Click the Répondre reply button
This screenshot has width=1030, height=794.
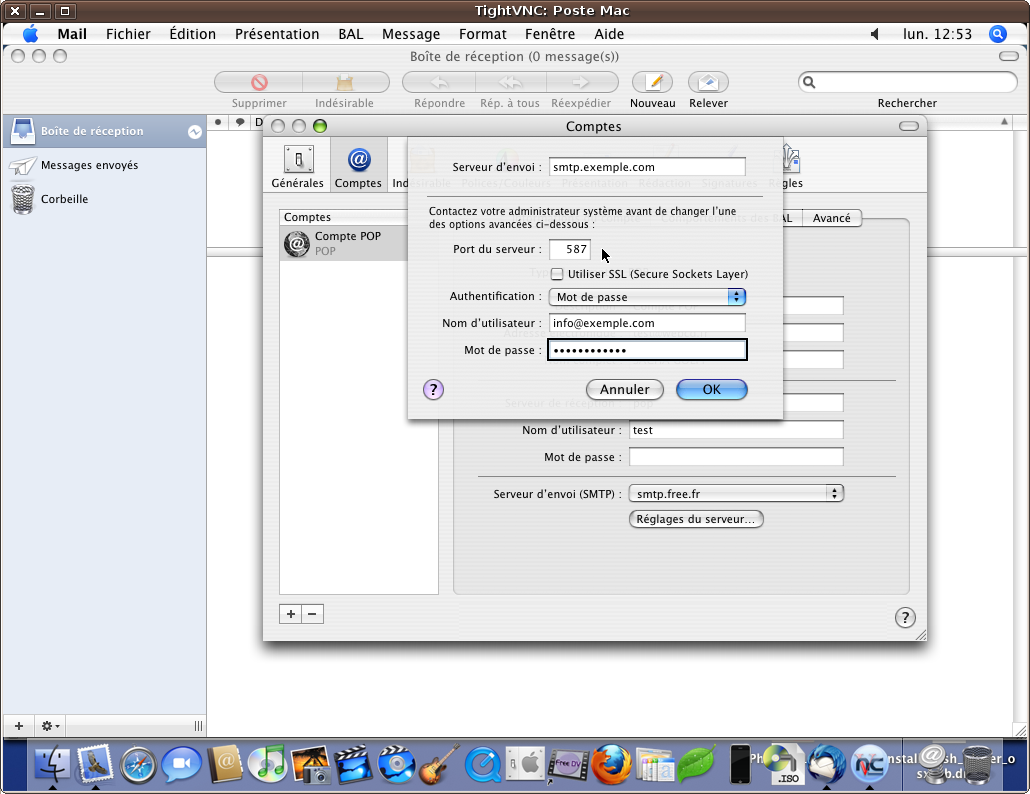439,83
